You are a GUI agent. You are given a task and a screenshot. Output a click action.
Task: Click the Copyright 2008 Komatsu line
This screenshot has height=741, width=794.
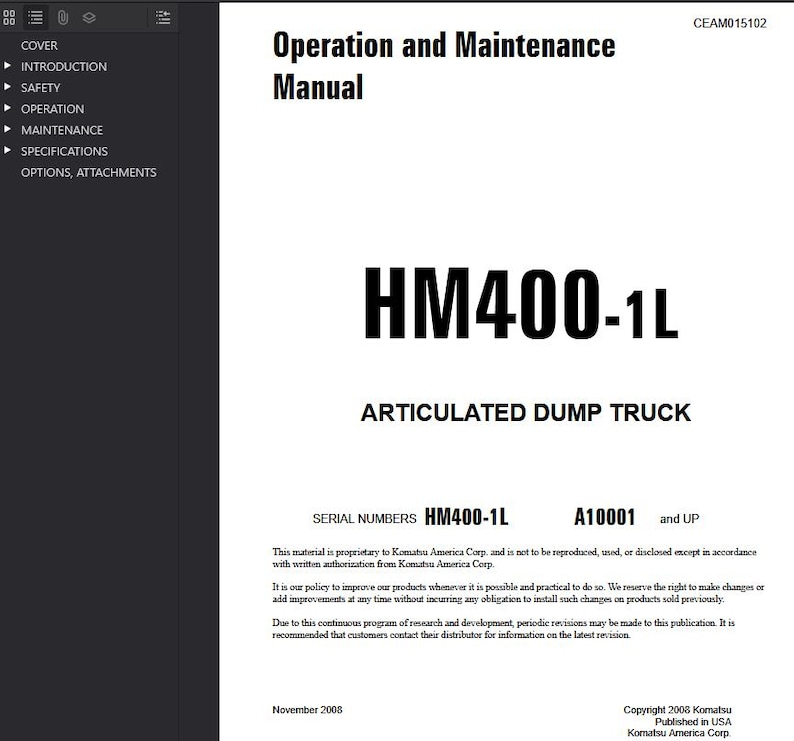[677, 710]
